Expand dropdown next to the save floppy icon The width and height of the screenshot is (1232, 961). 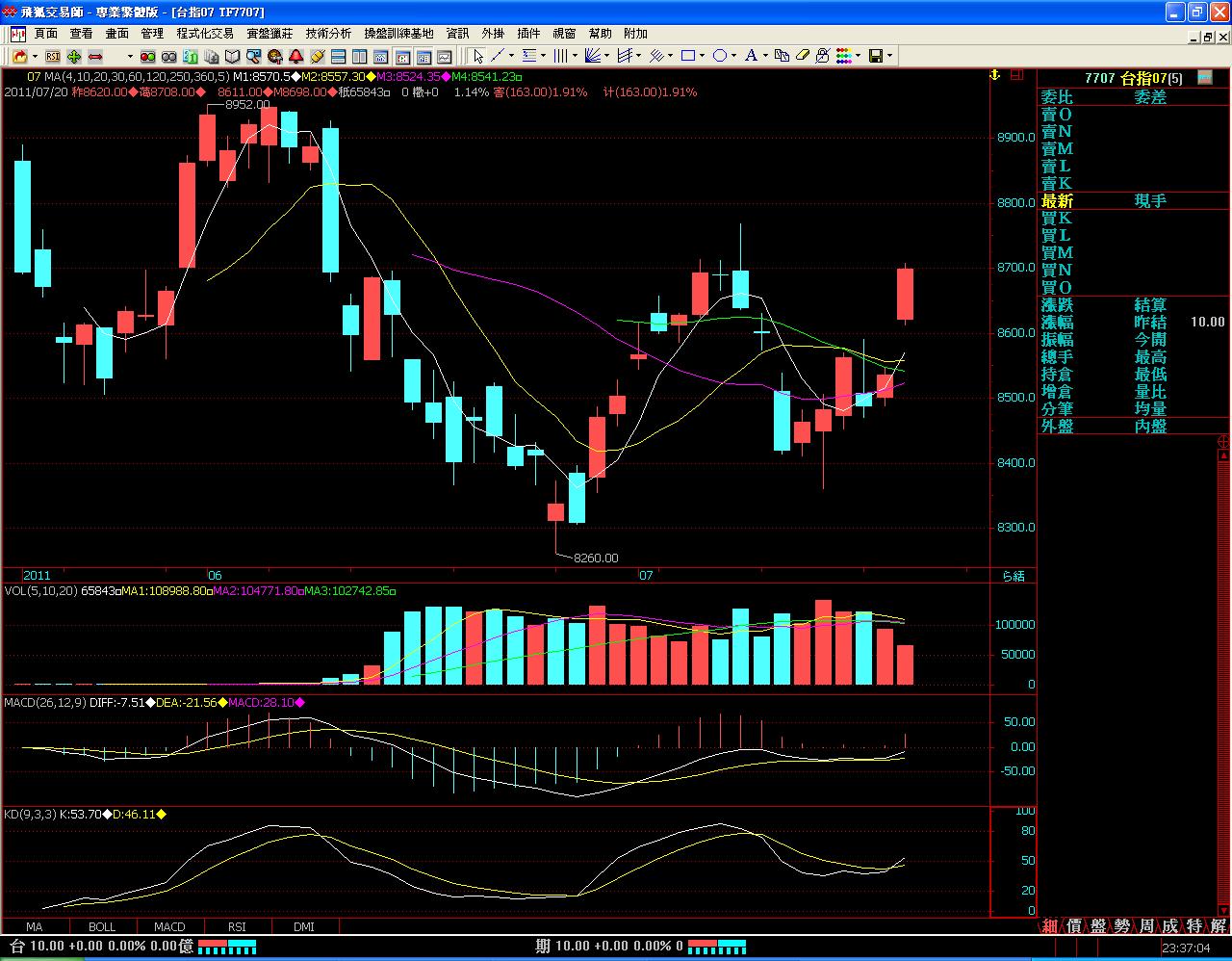(890, 56)
